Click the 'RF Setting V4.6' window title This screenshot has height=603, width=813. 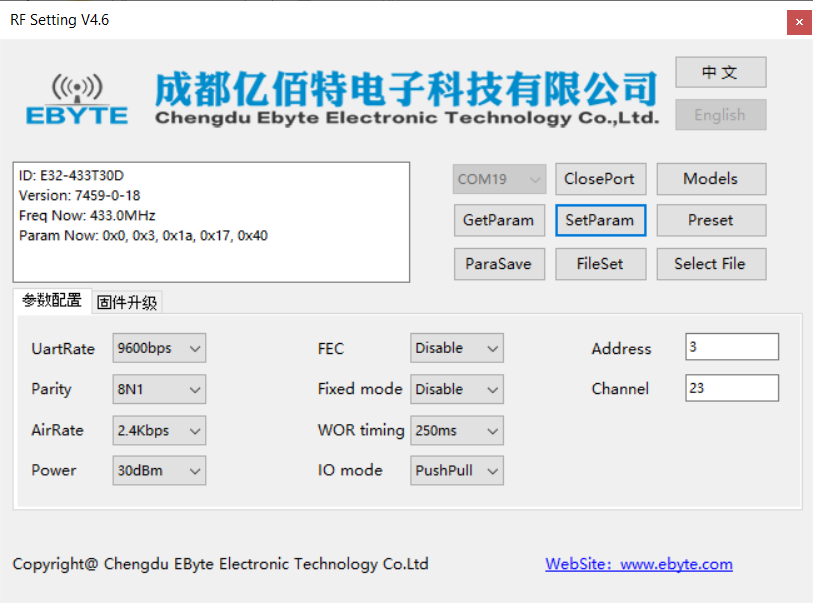60,20
